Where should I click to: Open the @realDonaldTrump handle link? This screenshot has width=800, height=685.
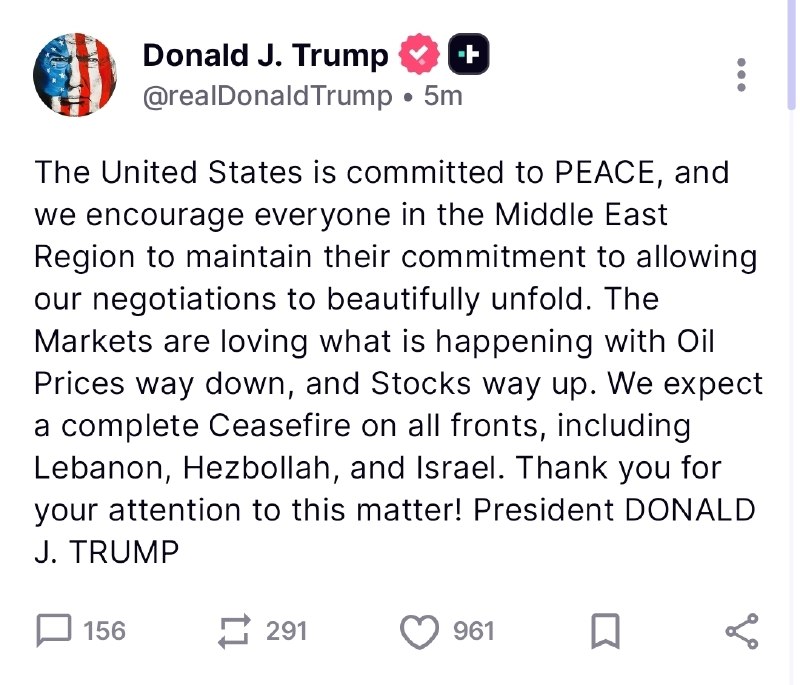(267, 96)
